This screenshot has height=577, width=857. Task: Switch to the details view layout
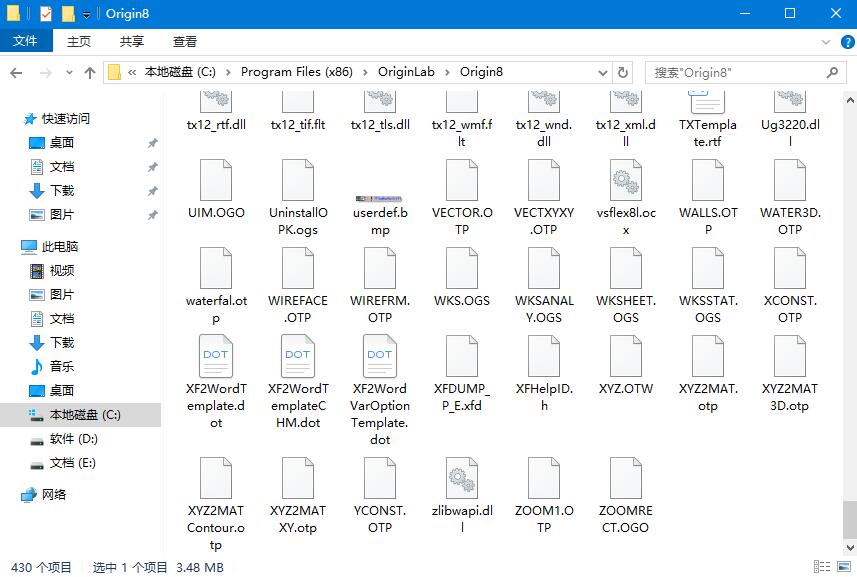[821, 567]
